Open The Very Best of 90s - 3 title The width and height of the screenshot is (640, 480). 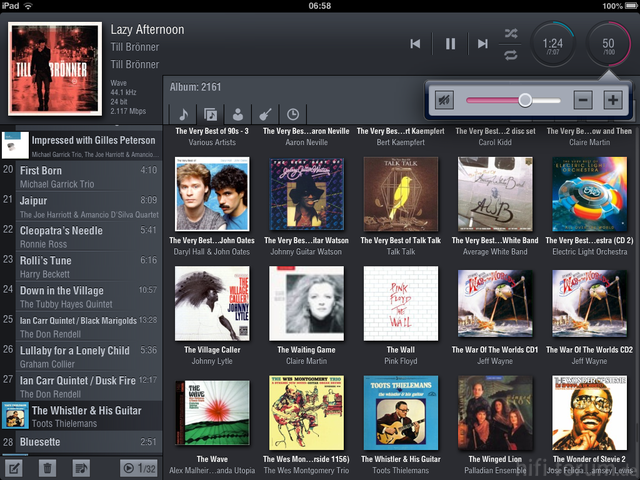[x=212, y=131]
